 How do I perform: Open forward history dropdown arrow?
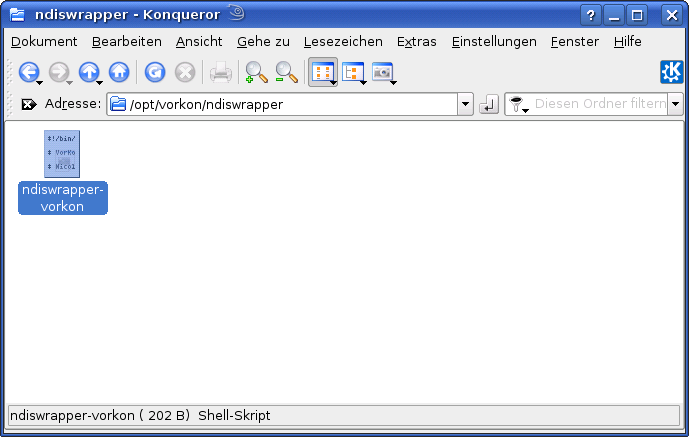69,83
